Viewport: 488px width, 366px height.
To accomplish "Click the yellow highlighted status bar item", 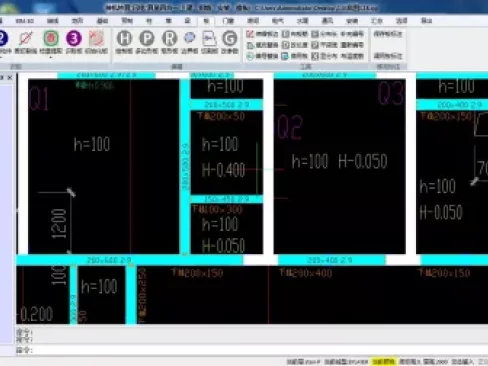I will [383, 361].
